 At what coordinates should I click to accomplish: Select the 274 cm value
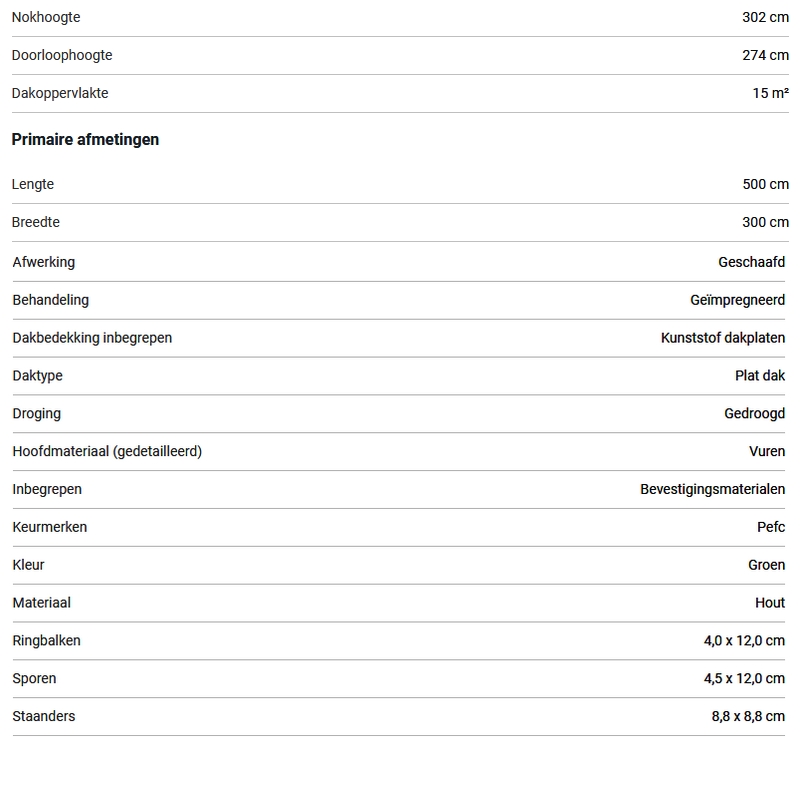tap(765, 56)
